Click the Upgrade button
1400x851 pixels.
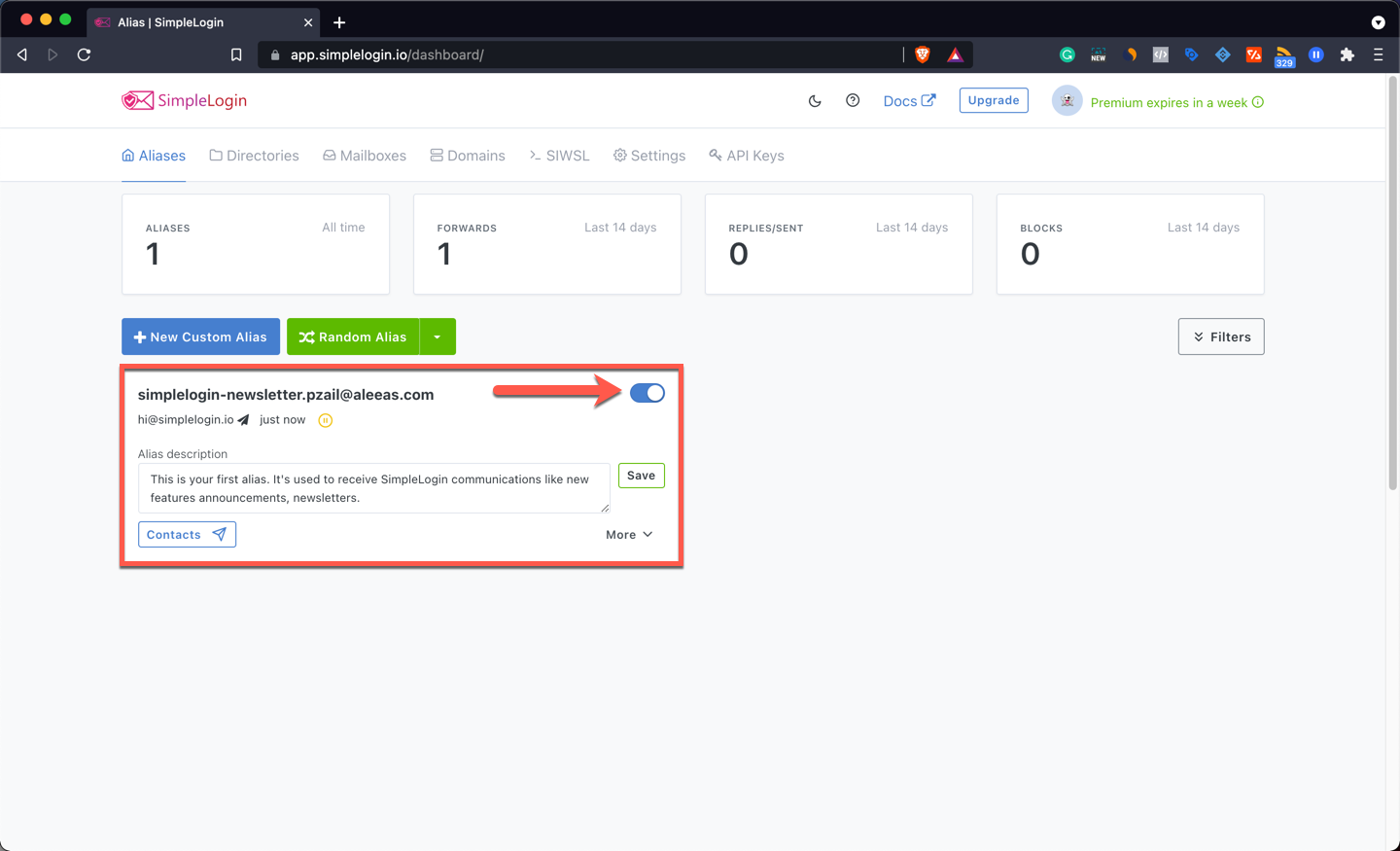click(x=994, y=100)
